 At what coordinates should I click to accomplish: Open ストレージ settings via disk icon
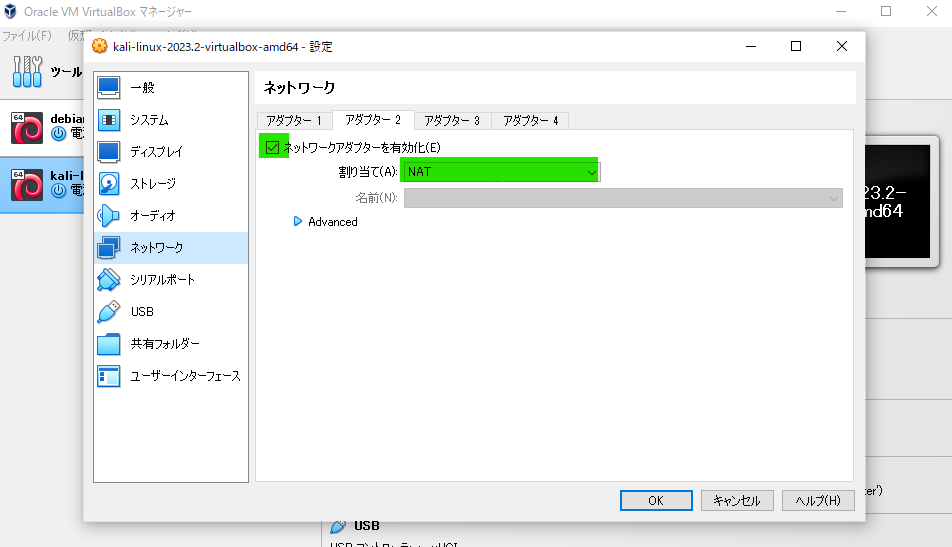pyautogui.click(x=109, y=183)
